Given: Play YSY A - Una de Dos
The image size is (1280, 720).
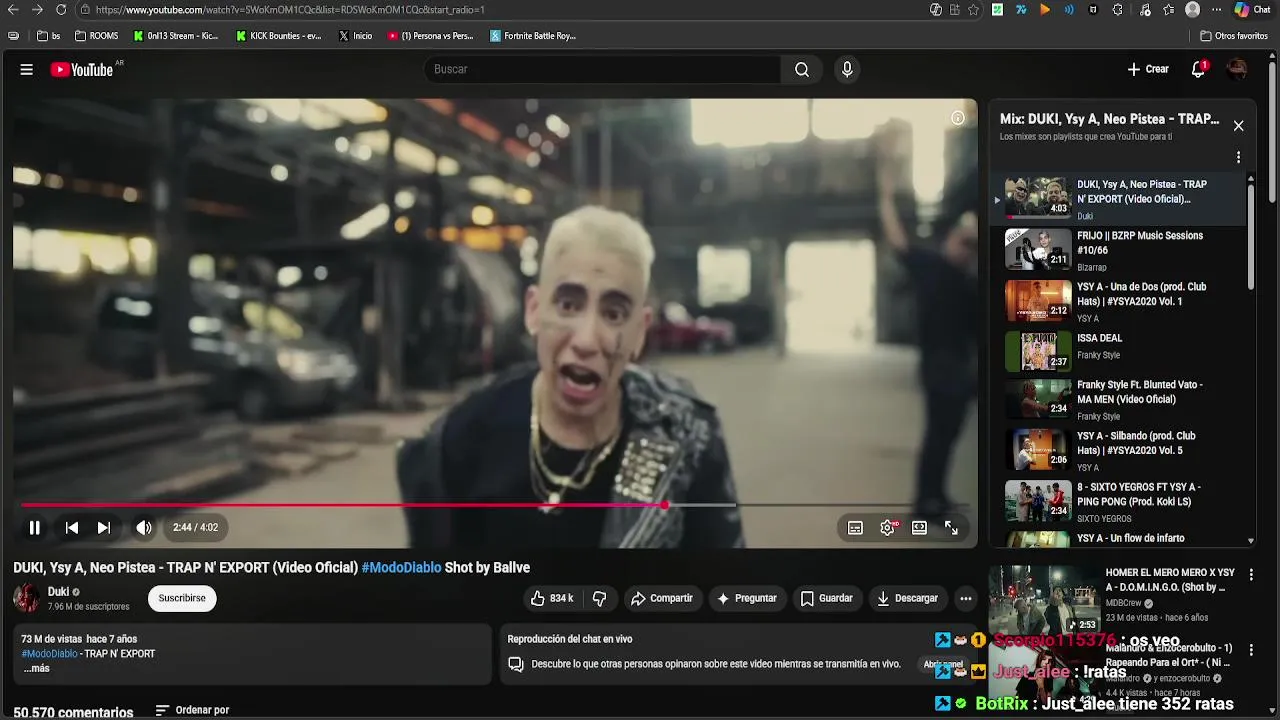Looking at the screenshot, I should coord(1120,300).
